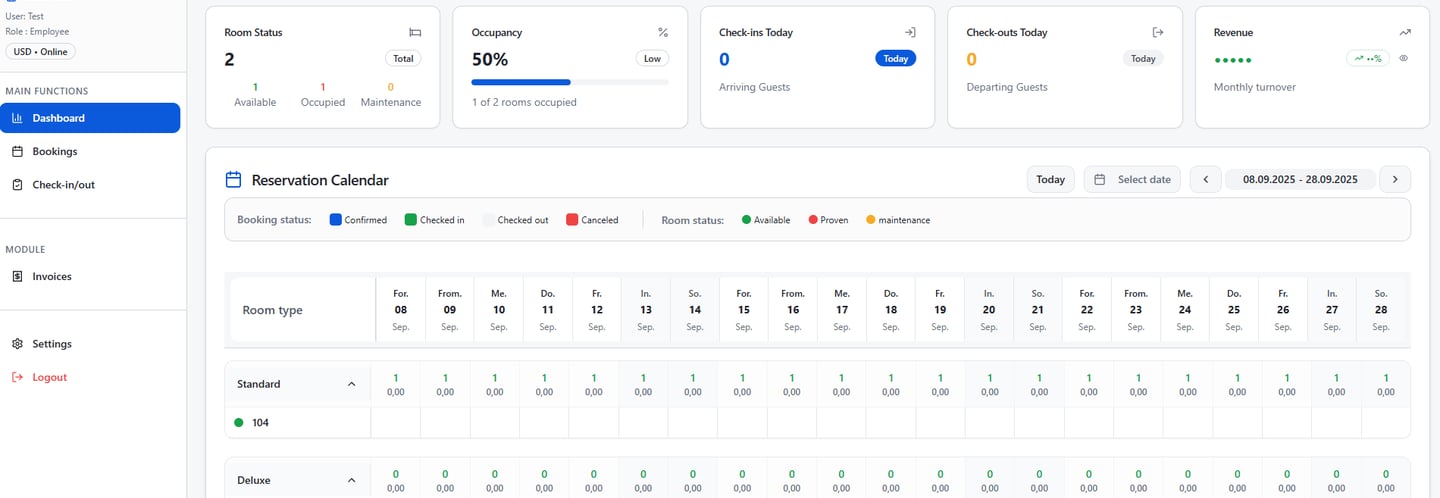Viewport: 1440px width, 498px height.
Task: Click the blue occupancy progress bar
Action: pos(521,82)
